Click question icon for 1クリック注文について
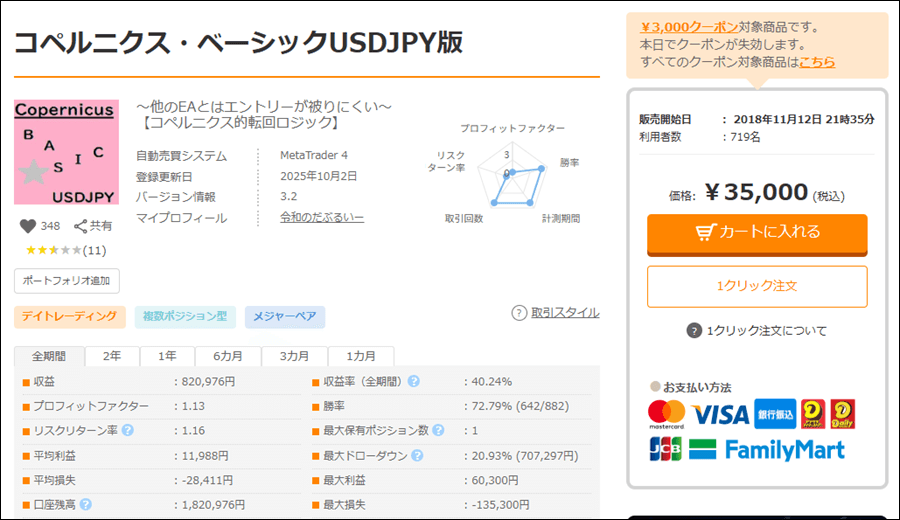This screenshot has width=900, height=520. point(694,331)
